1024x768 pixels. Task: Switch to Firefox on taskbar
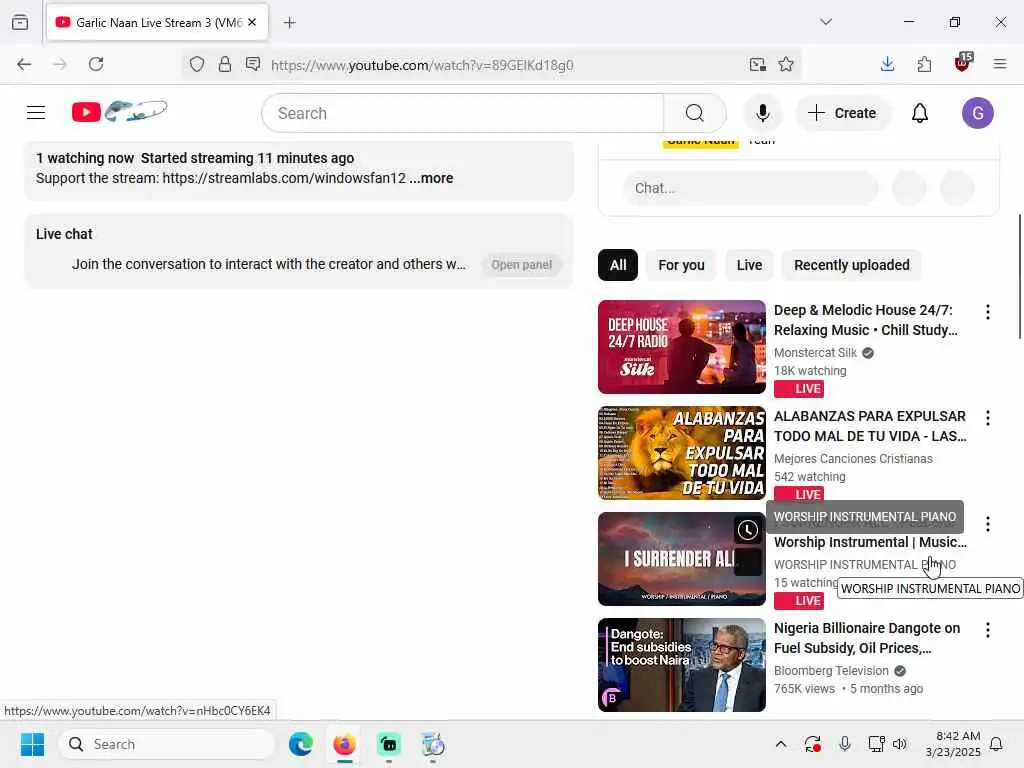tap(344, 744)
